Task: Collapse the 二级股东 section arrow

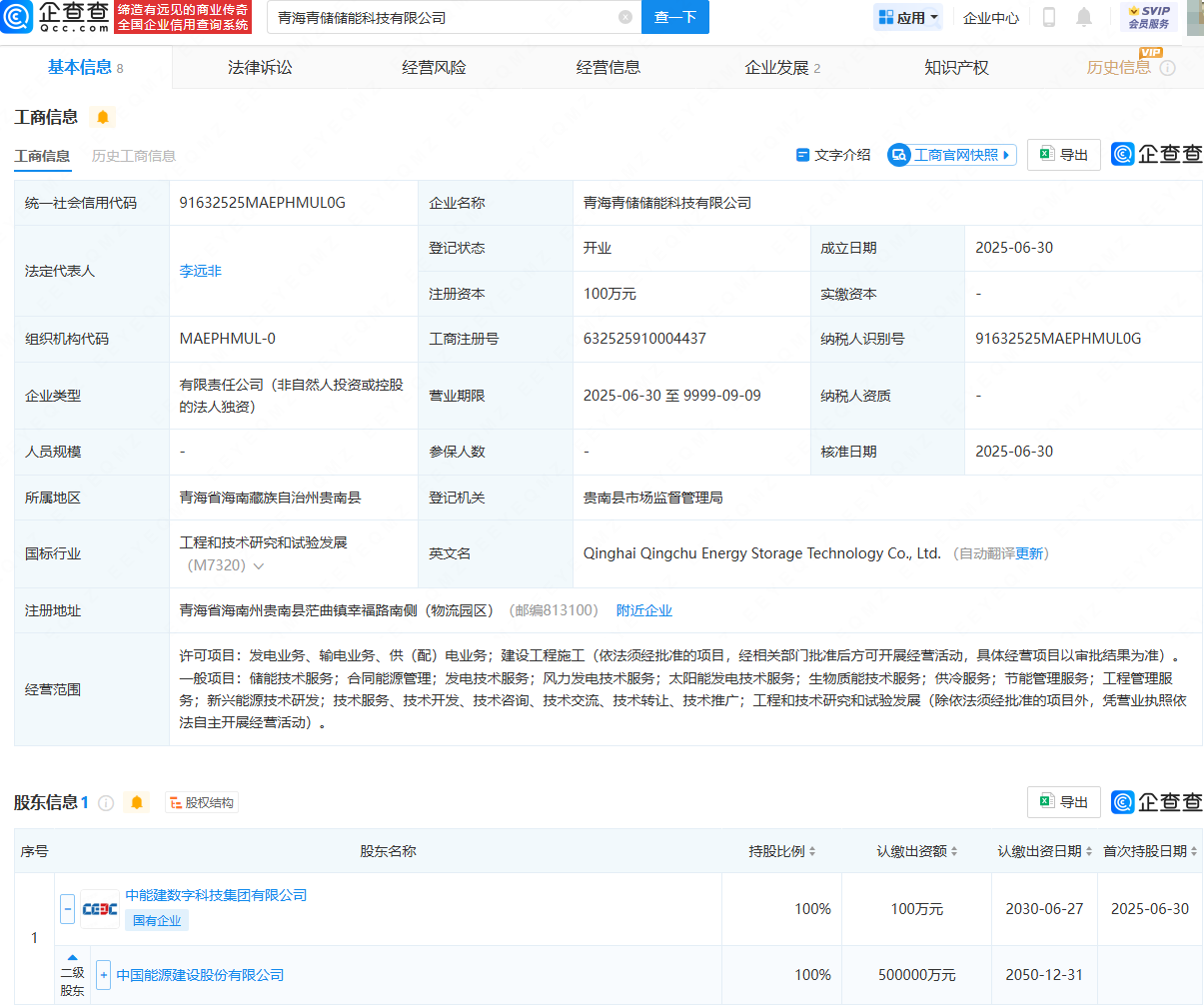Action: (72, 957)
